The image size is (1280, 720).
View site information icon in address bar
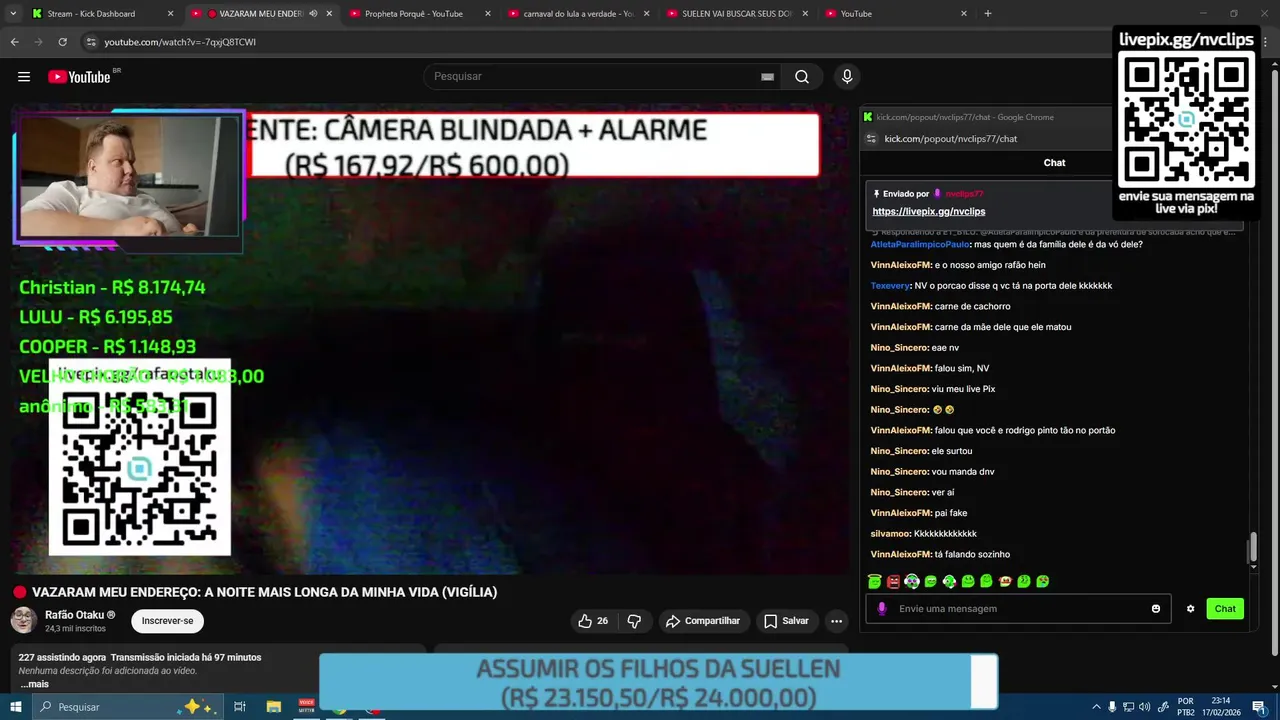[x=91, y=42]
